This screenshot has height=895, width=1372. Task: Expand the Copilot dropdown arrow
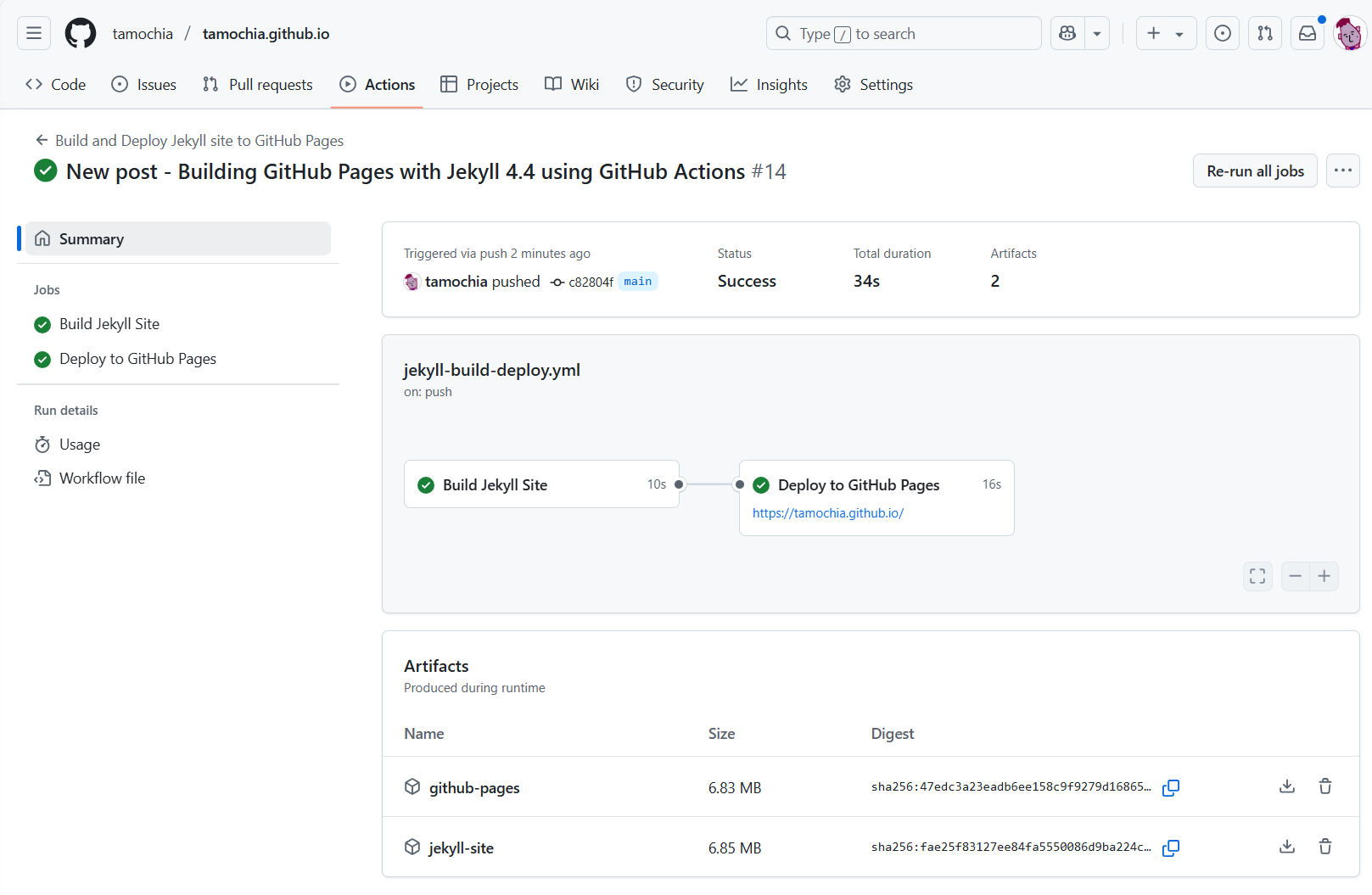click(1097, 33)
